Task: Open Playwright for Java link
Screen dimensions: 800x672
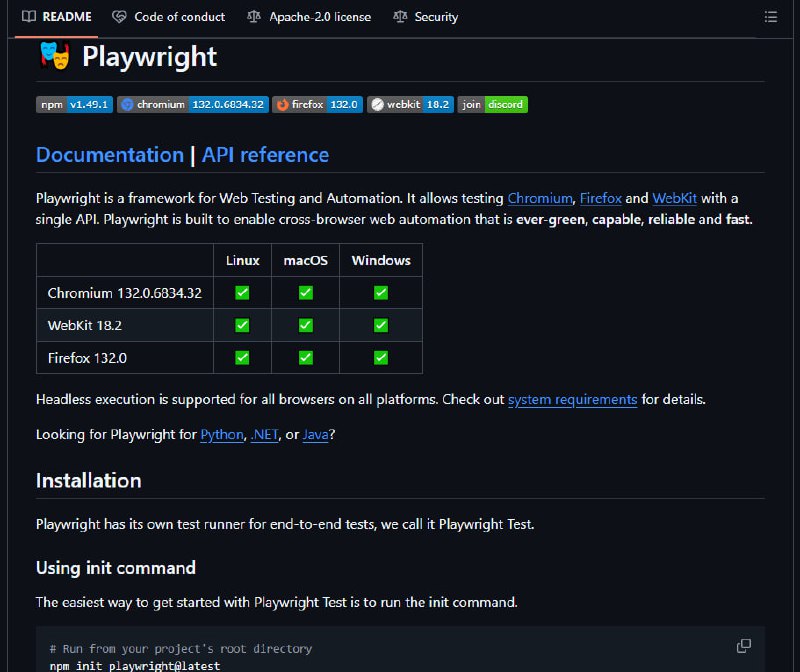Action: pos(315,434)
